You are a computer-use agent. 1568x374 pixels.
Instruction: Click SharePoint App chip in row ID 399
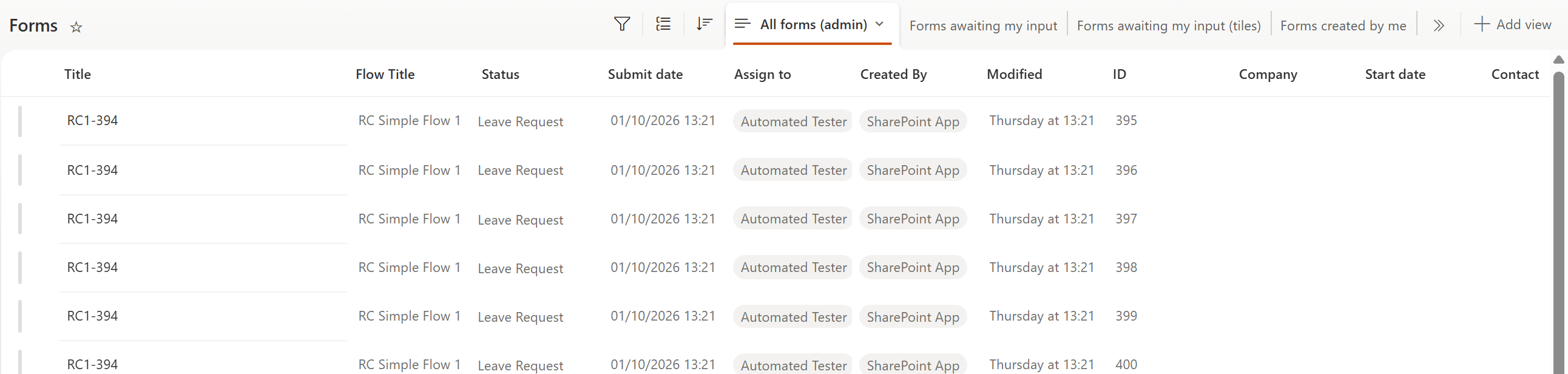point(913,316)
